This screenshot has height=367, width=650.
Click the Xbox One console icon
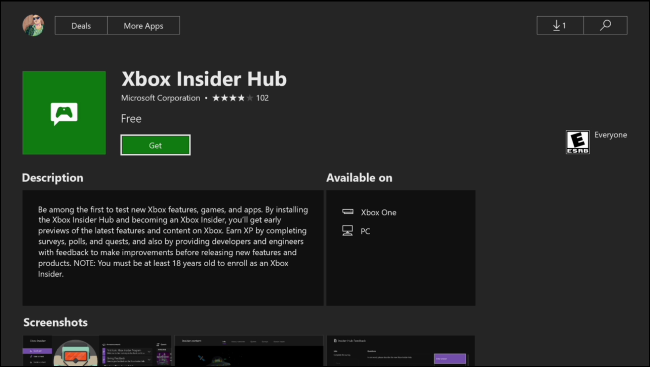coord(348,212)
